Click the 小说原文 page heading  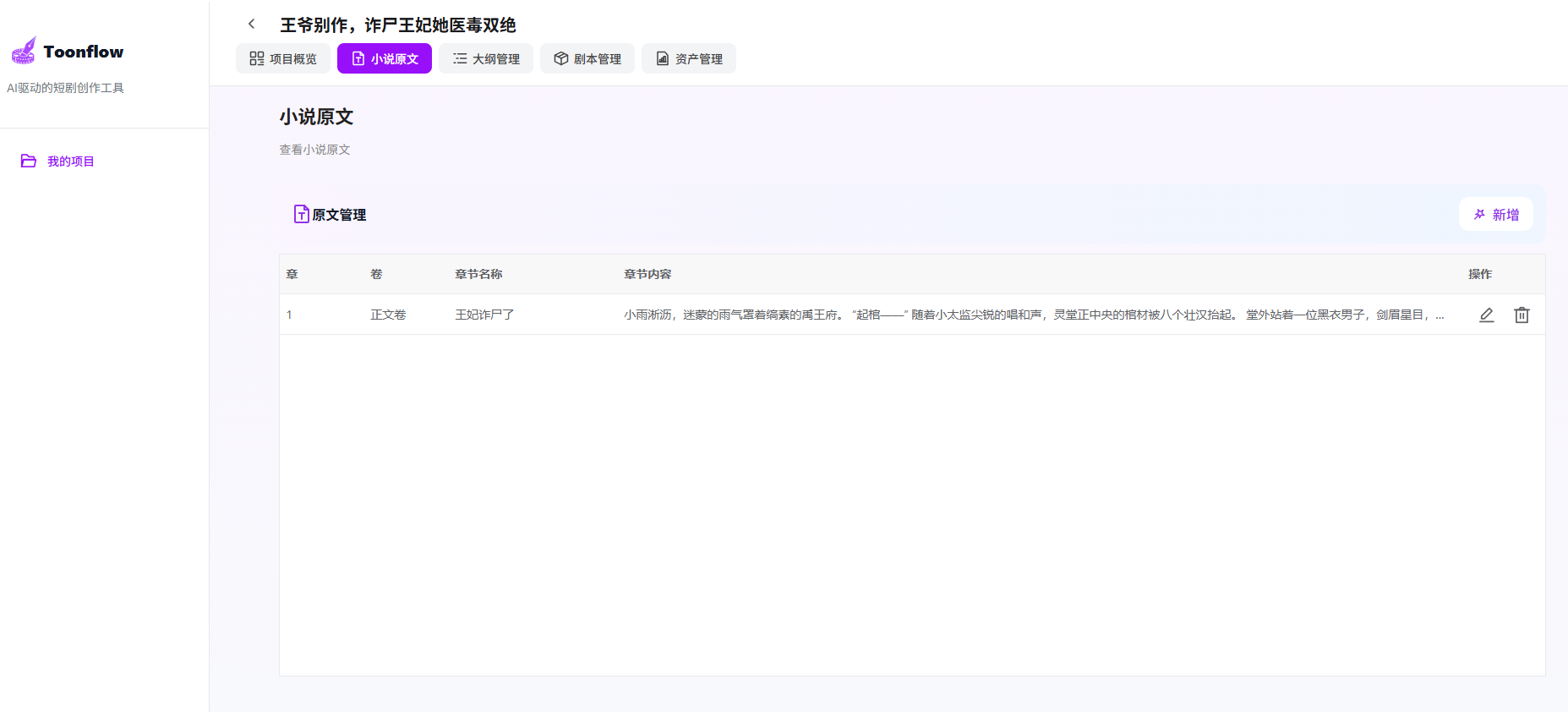tap(316, 117)
